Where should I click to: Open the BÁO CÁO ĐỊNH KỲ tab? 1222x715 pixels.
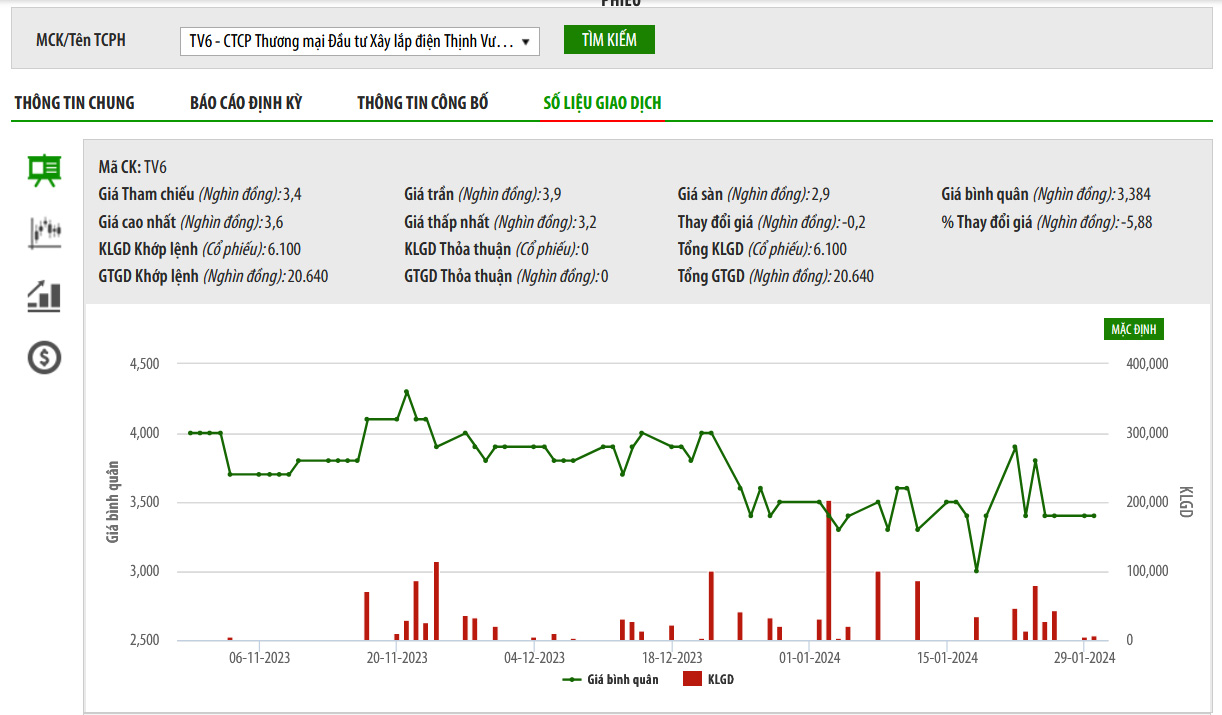(246, 103)
